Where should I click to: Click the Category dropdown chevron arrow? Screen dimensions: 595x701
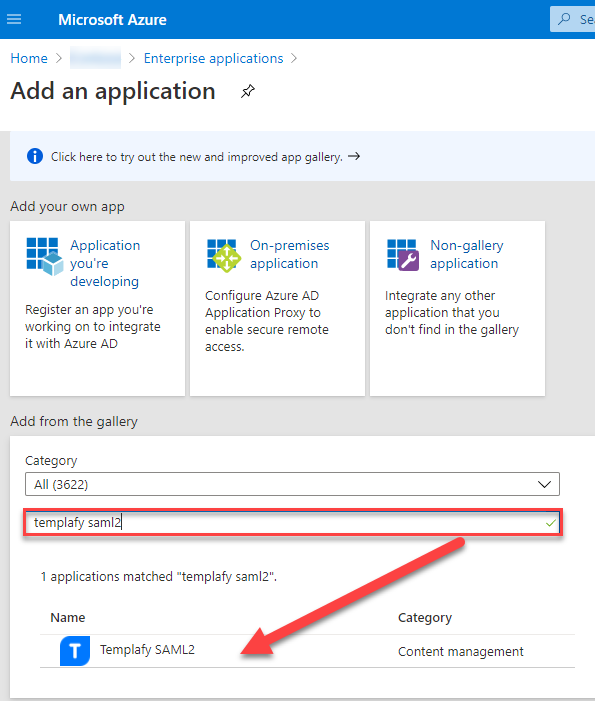(x=544, y=485)
